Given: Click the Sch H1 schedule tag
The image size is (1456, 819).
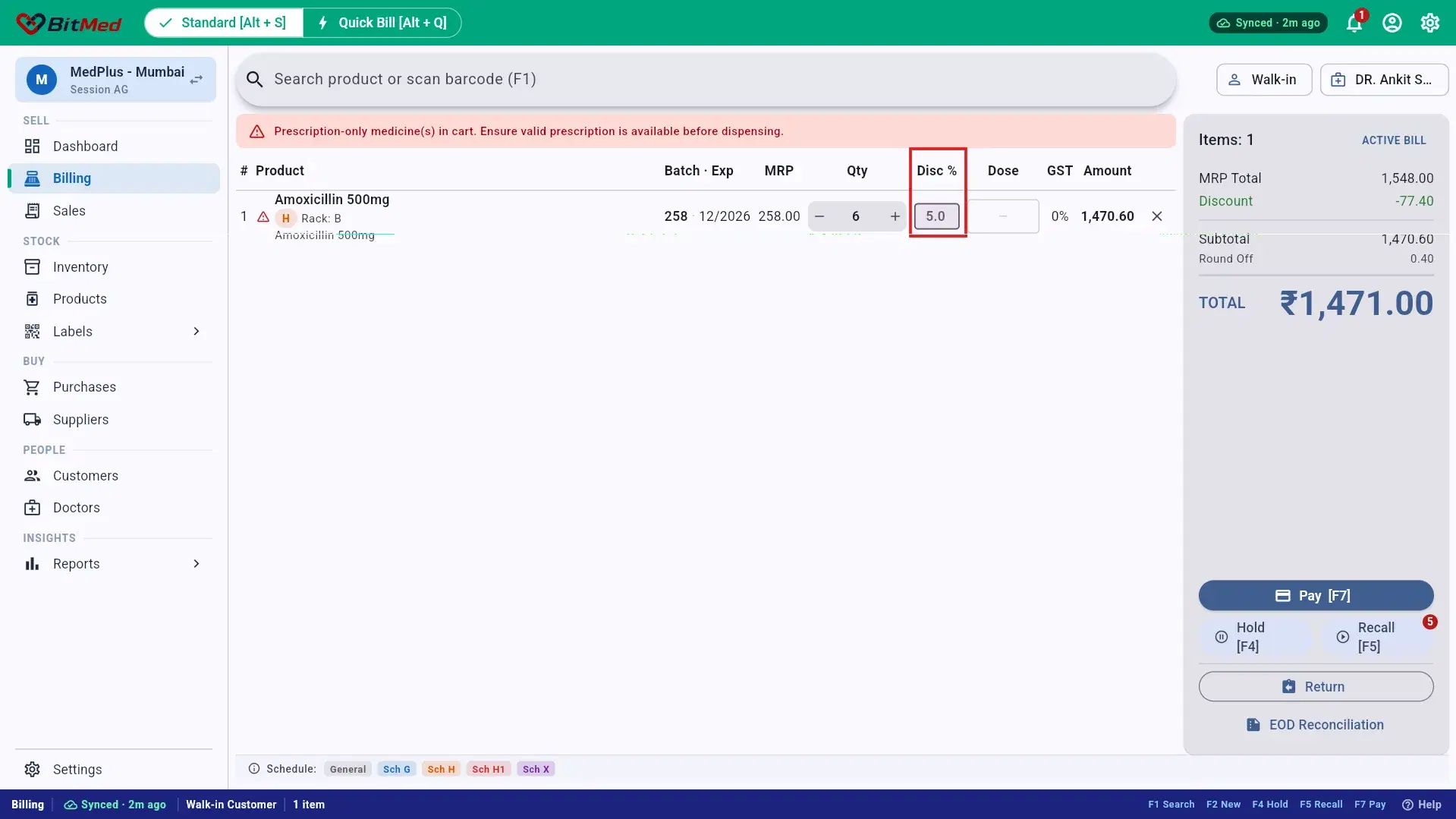Looking at the screenshot, I should 488,769.
